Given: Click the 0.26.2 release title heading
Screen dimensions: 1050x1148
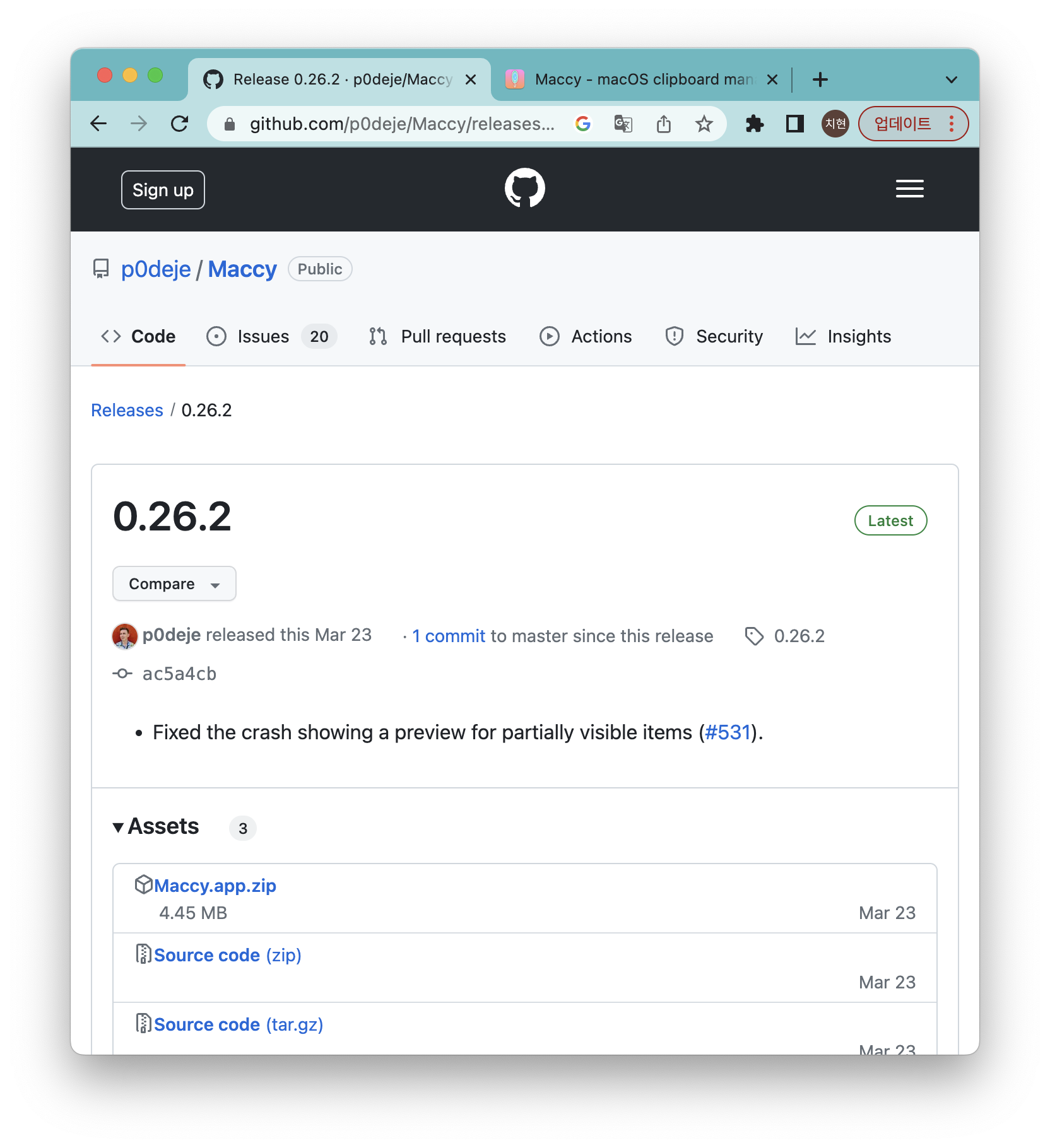Looking at the screenshot, I should 172,517.
